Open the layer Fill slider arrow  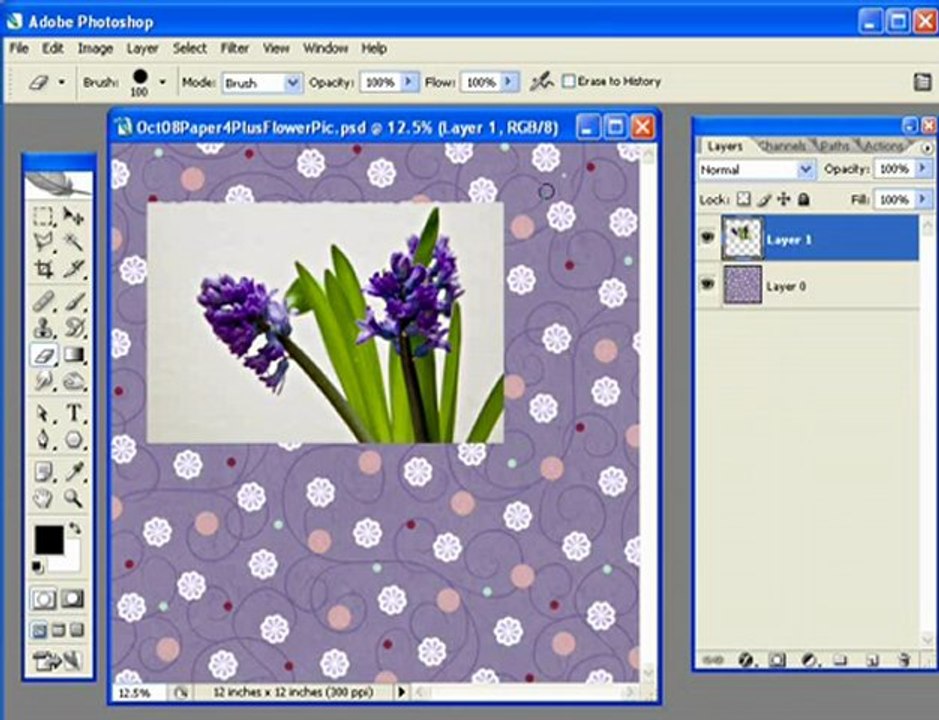pos(923,199)
